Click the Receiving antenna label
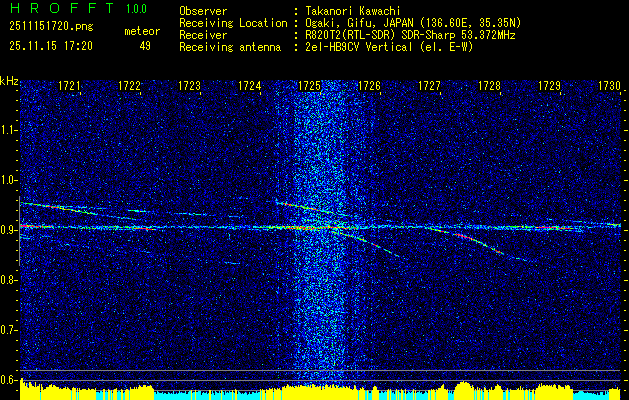The height and width of the screenshot is (400, 629). coord(230,47)
